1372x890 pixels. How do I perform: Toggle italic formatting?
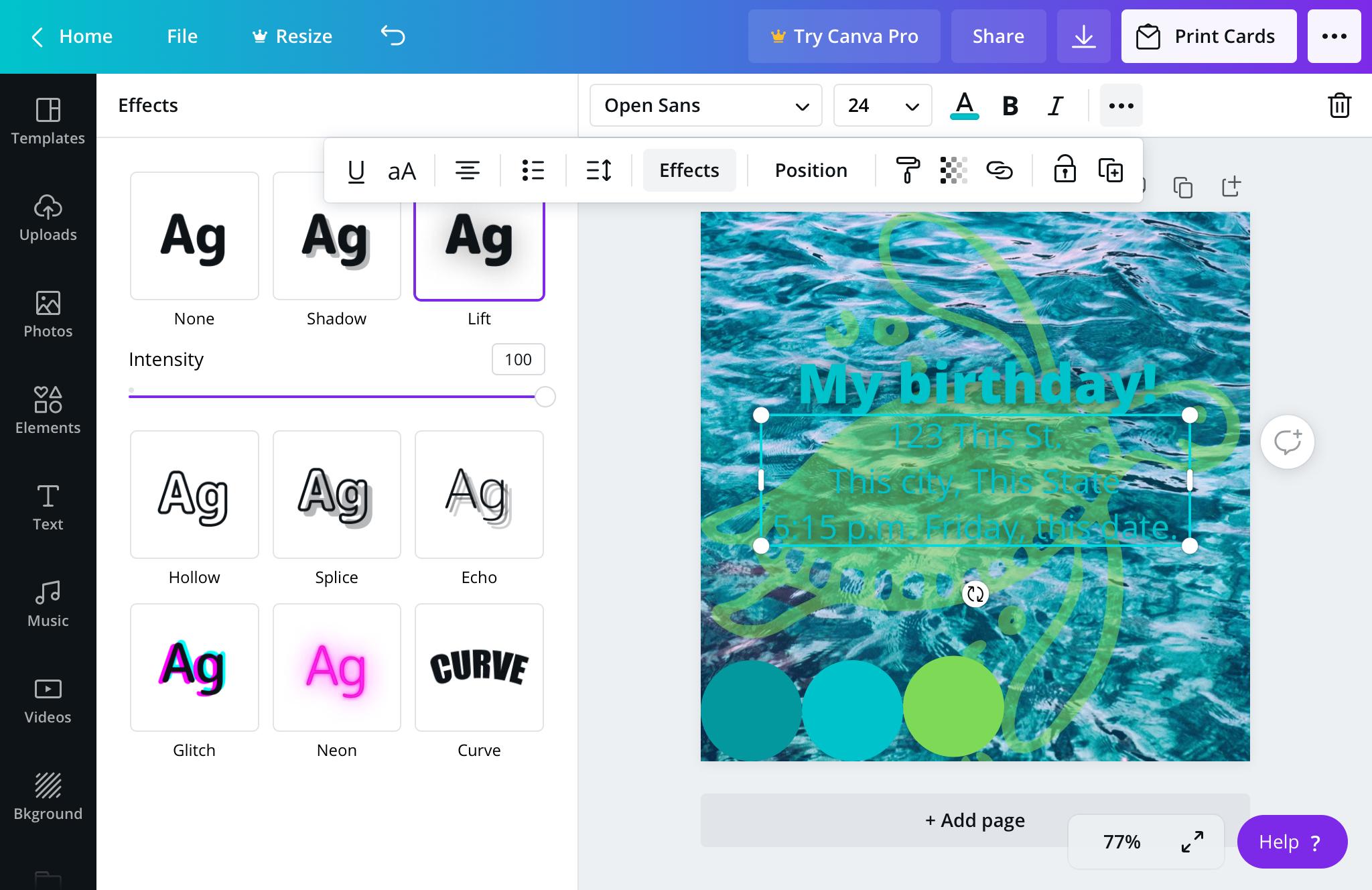coord(1055,105)
